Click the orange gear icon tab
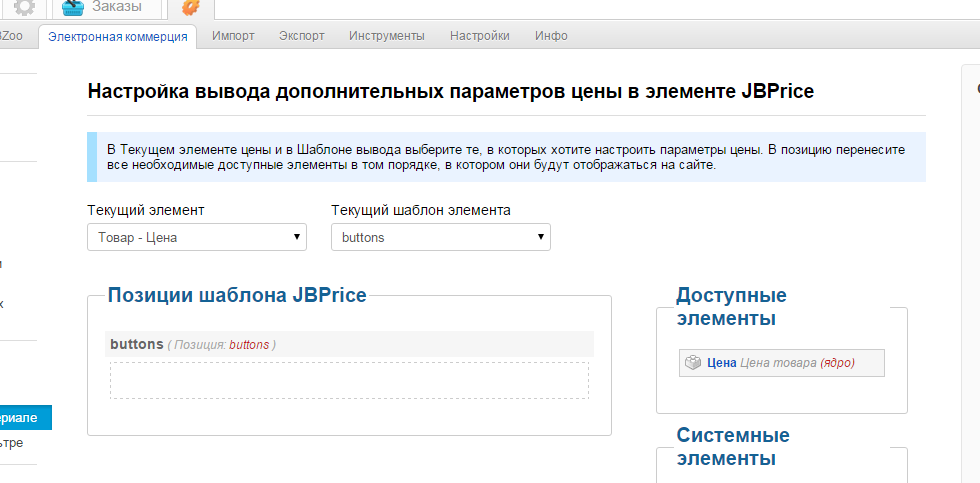Screen dimensions: 980x483 tap(190, 8)
